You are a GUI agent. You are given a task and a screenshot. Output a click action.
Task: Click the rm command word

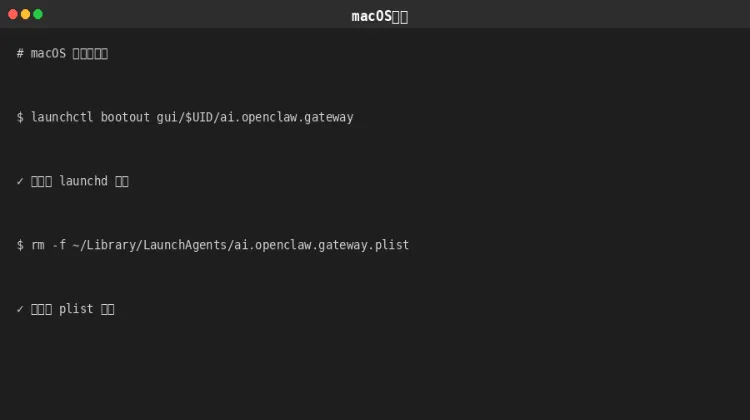pos(38,245)
